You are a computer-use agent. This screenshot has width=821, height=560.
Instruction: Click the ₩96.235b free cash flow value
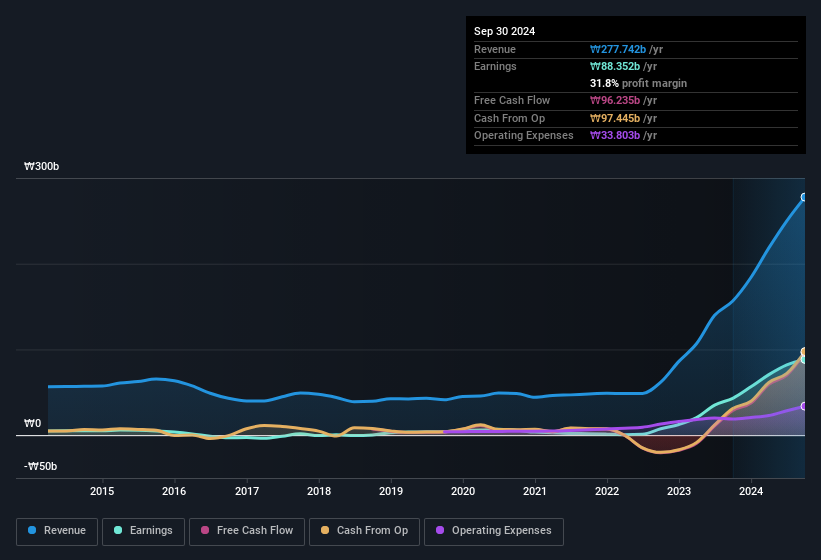[615, 100]
